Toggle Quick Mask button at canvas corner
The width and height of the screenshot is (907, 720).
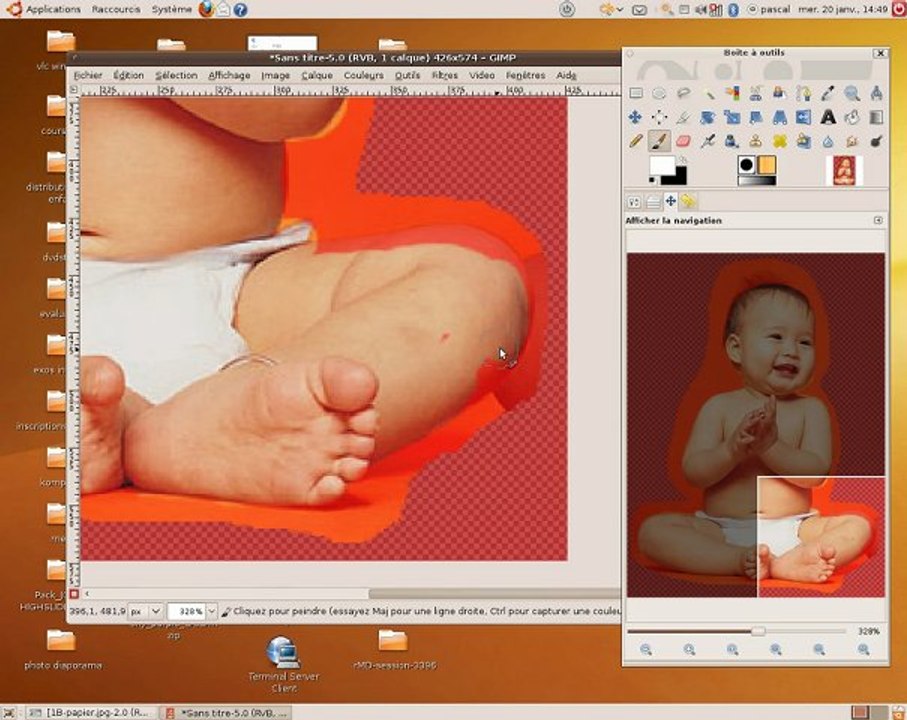(74, 594)
